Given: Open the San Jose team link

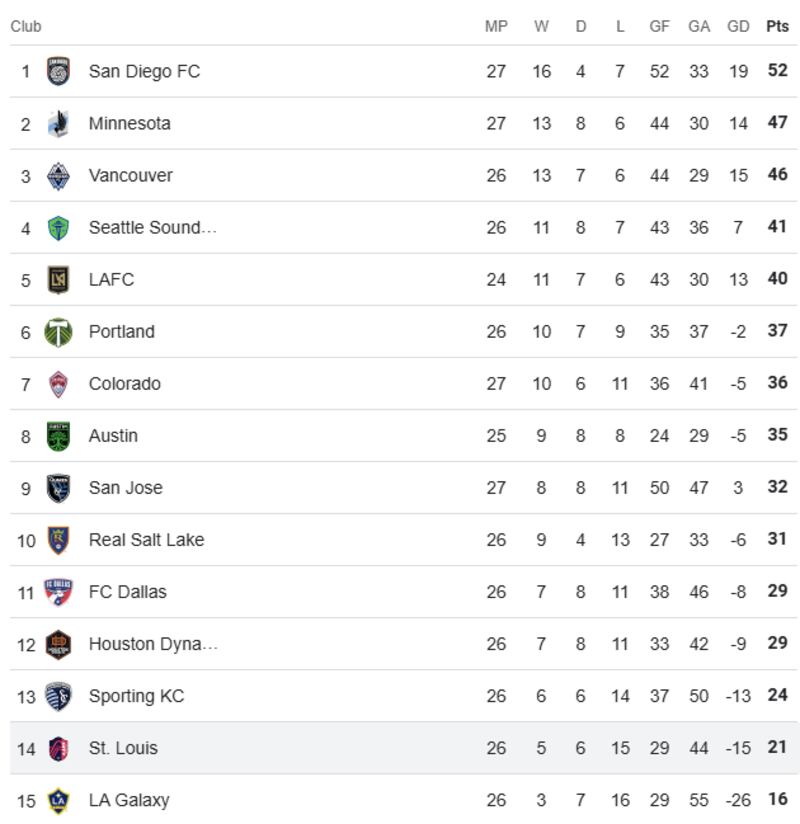Looking at the screenshot, I should click(125, 488).
